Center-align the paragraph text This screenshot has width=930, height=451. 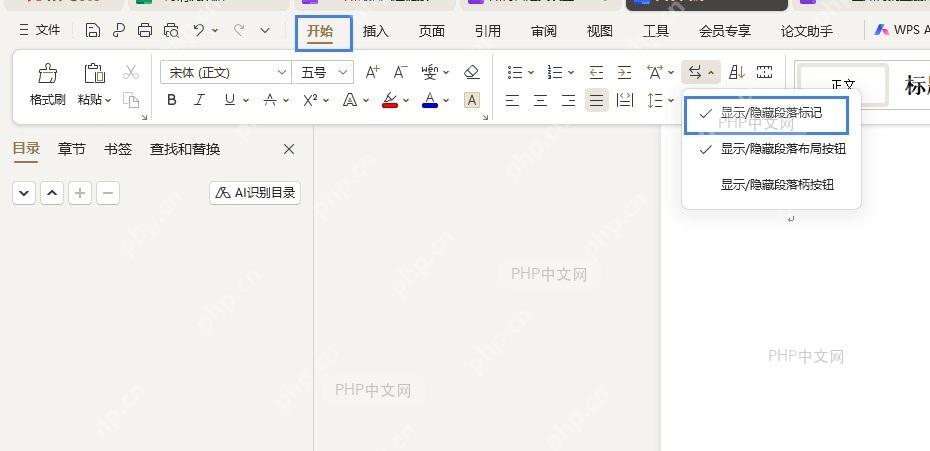540,100
